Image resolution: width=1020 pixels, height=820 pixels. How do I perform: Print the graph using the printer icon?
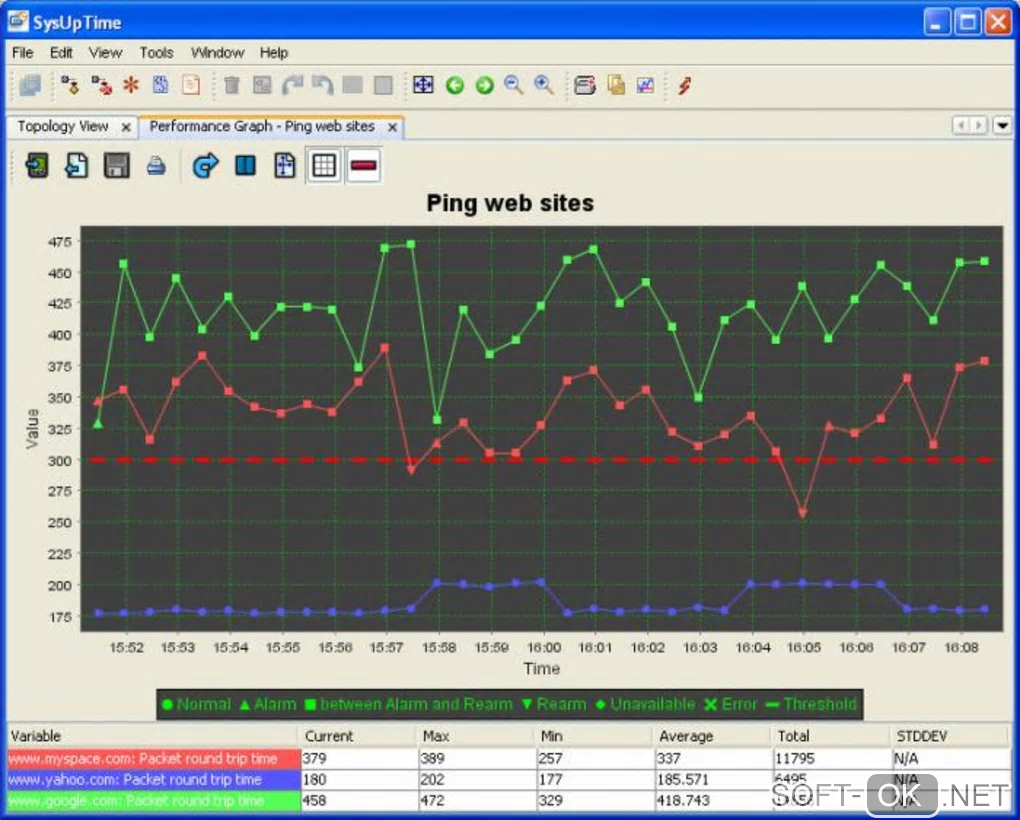pos(156,166)
